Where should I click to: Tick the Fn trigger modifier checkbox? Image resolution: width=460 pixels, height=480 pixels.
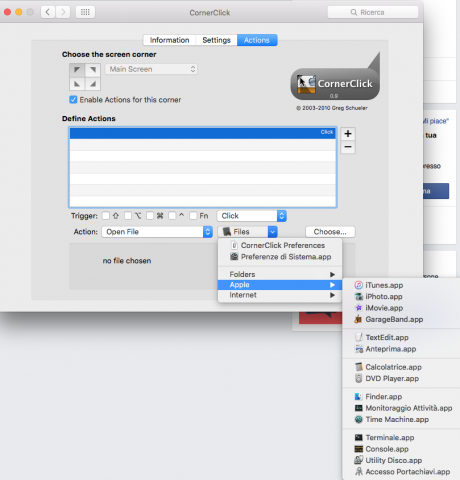[193, 216]
